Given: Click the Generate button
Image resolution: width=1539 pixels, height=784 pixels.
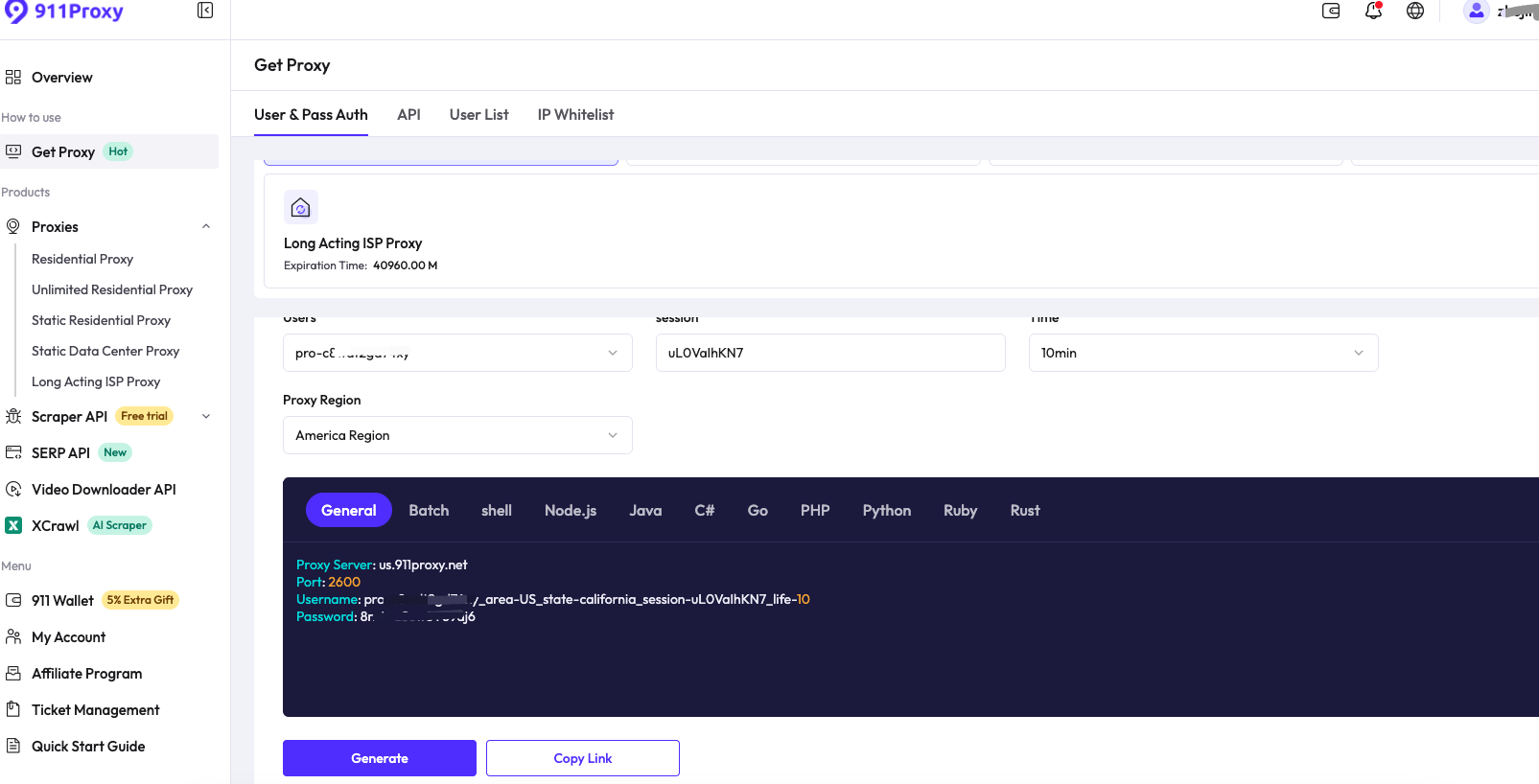Looking at the screenshot, I should pos(380,758).
